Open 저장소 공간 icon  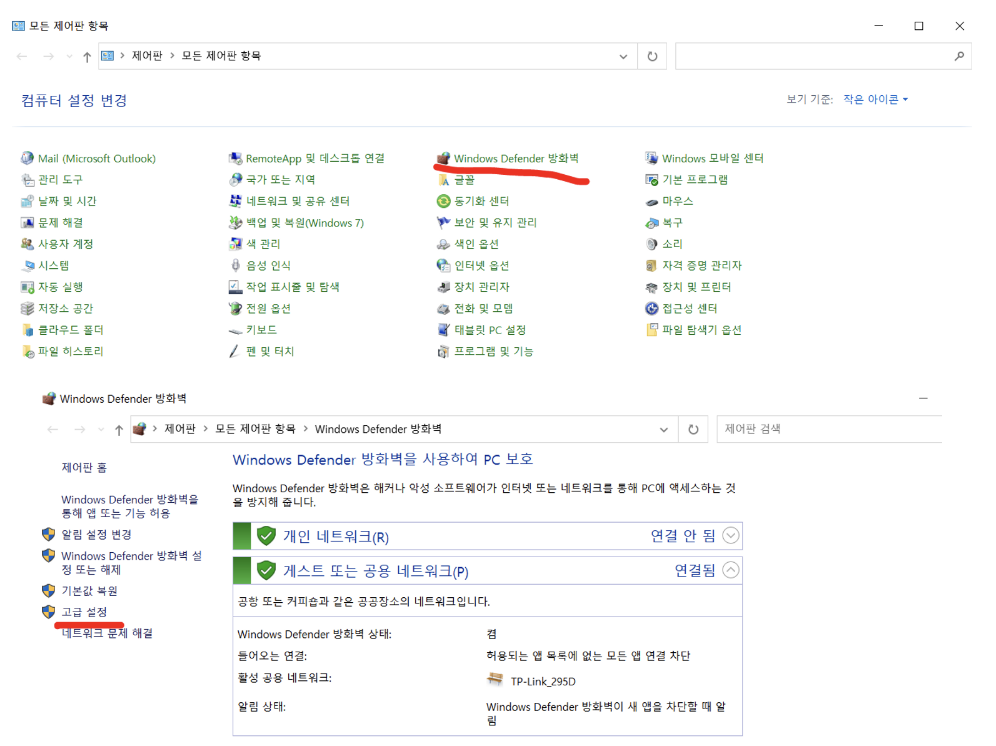click(x=57, y=309)
